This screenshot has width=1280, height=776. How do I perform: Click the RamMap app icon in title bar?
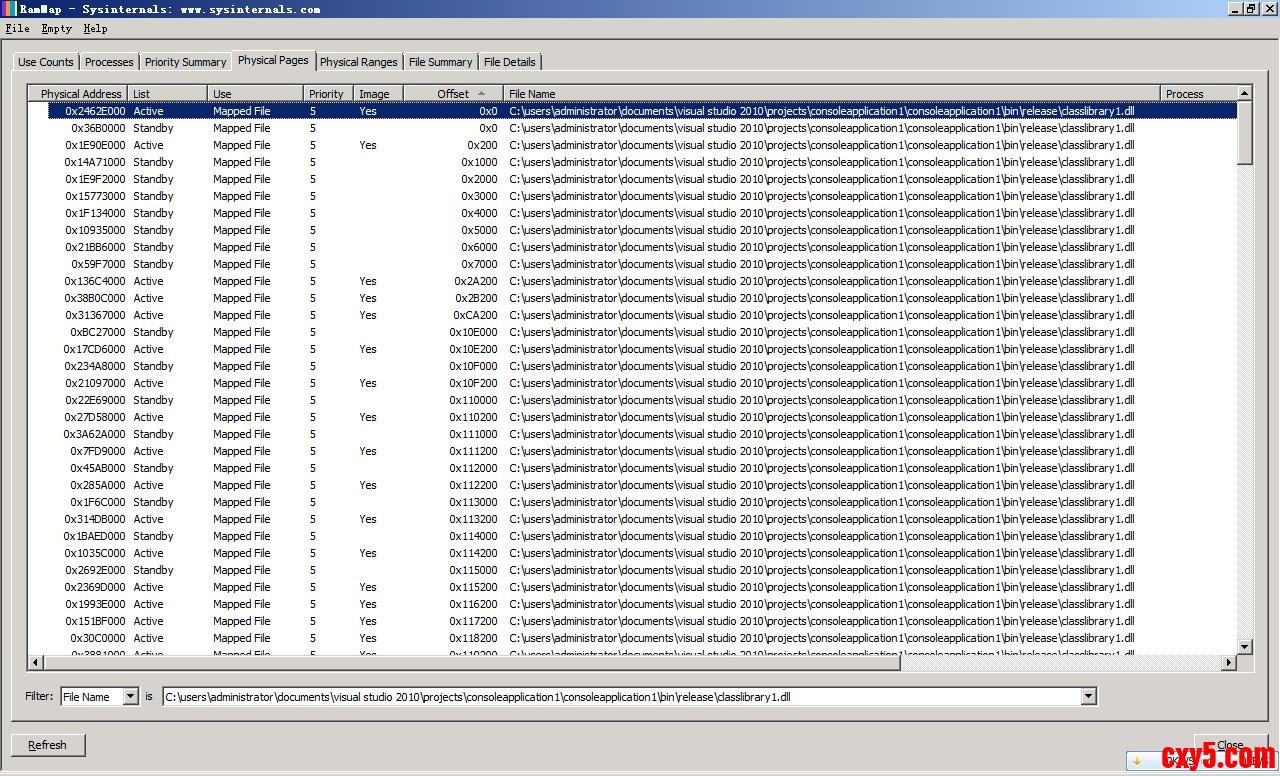(9, 9)
